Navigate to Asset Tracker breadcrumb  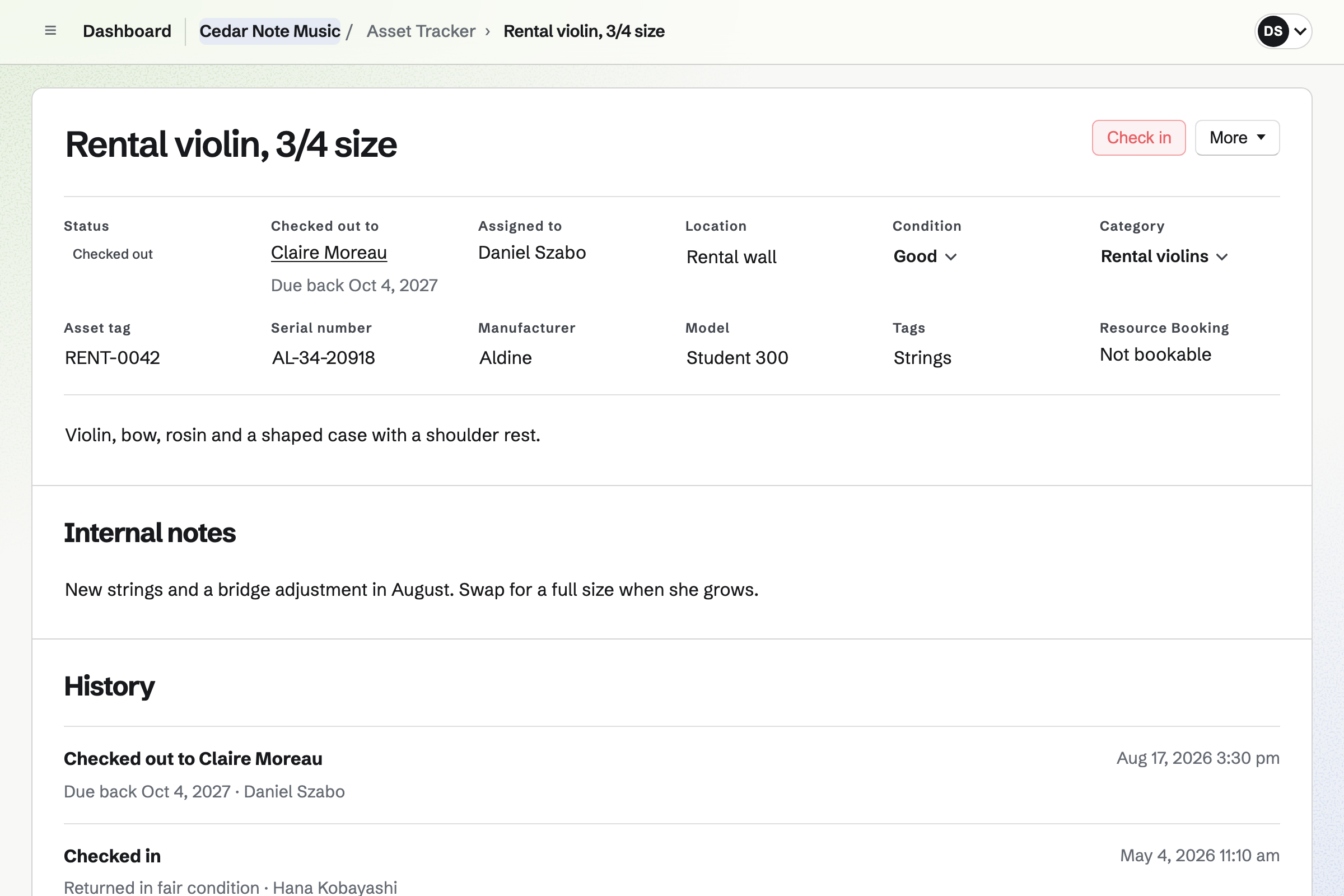(x=421, y=31)
